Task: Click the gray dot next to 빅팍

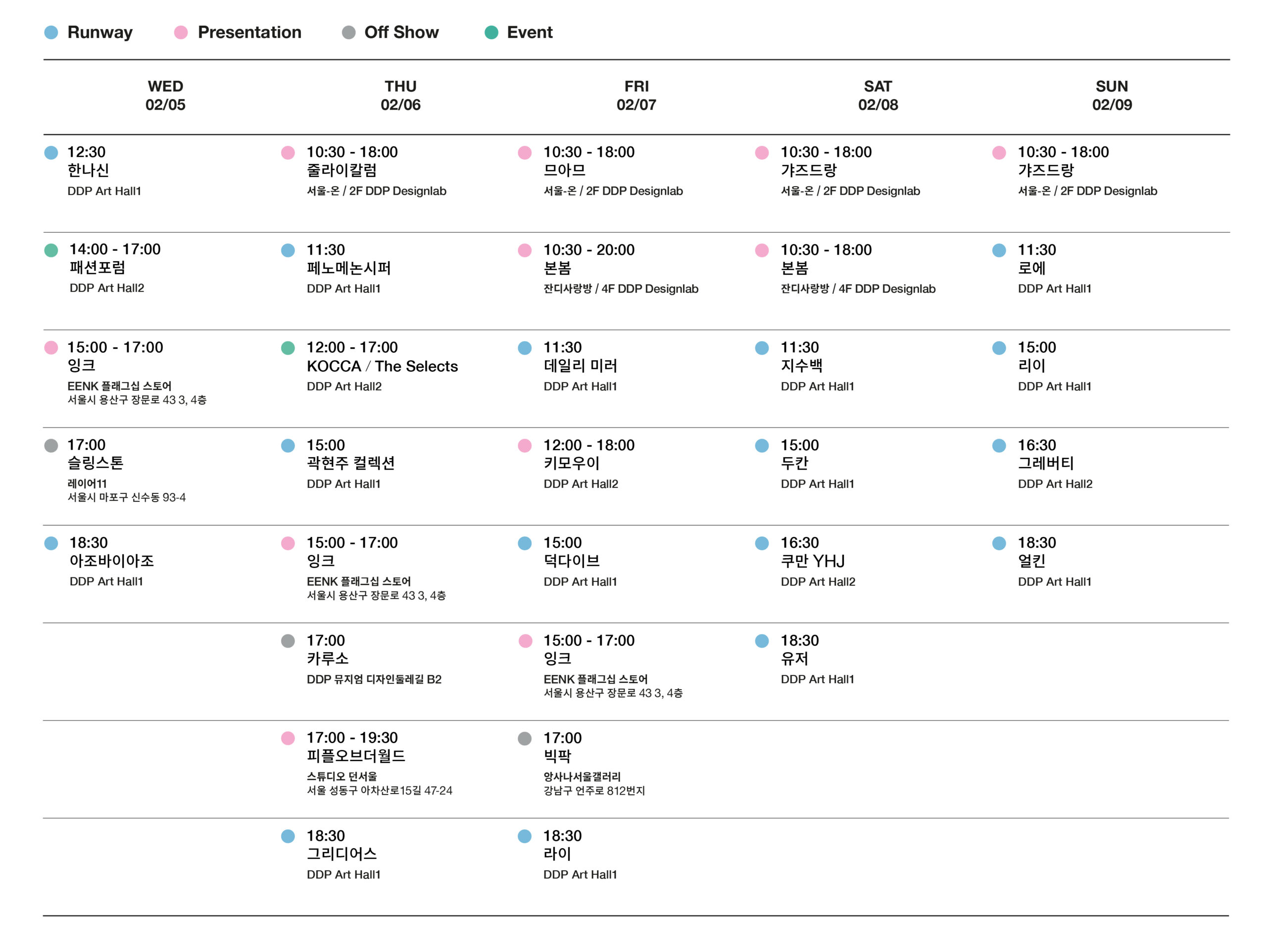Action: 525,739
